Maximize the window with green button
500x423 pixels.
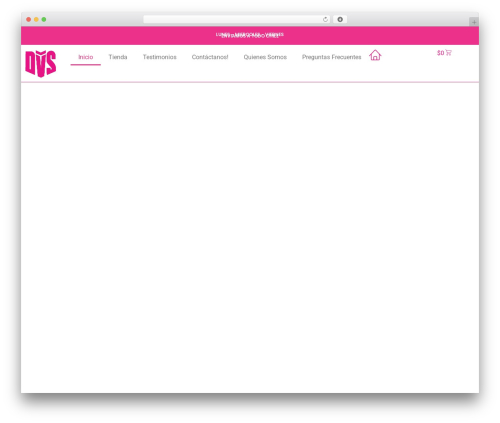click(44, 19)
